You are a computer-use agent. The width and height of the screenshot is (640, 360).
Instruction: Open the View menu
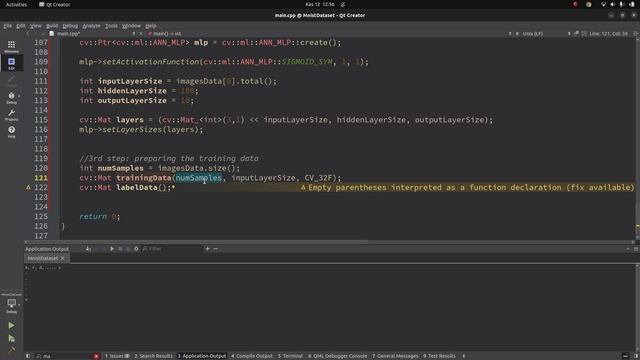click(x=36, y=26)
